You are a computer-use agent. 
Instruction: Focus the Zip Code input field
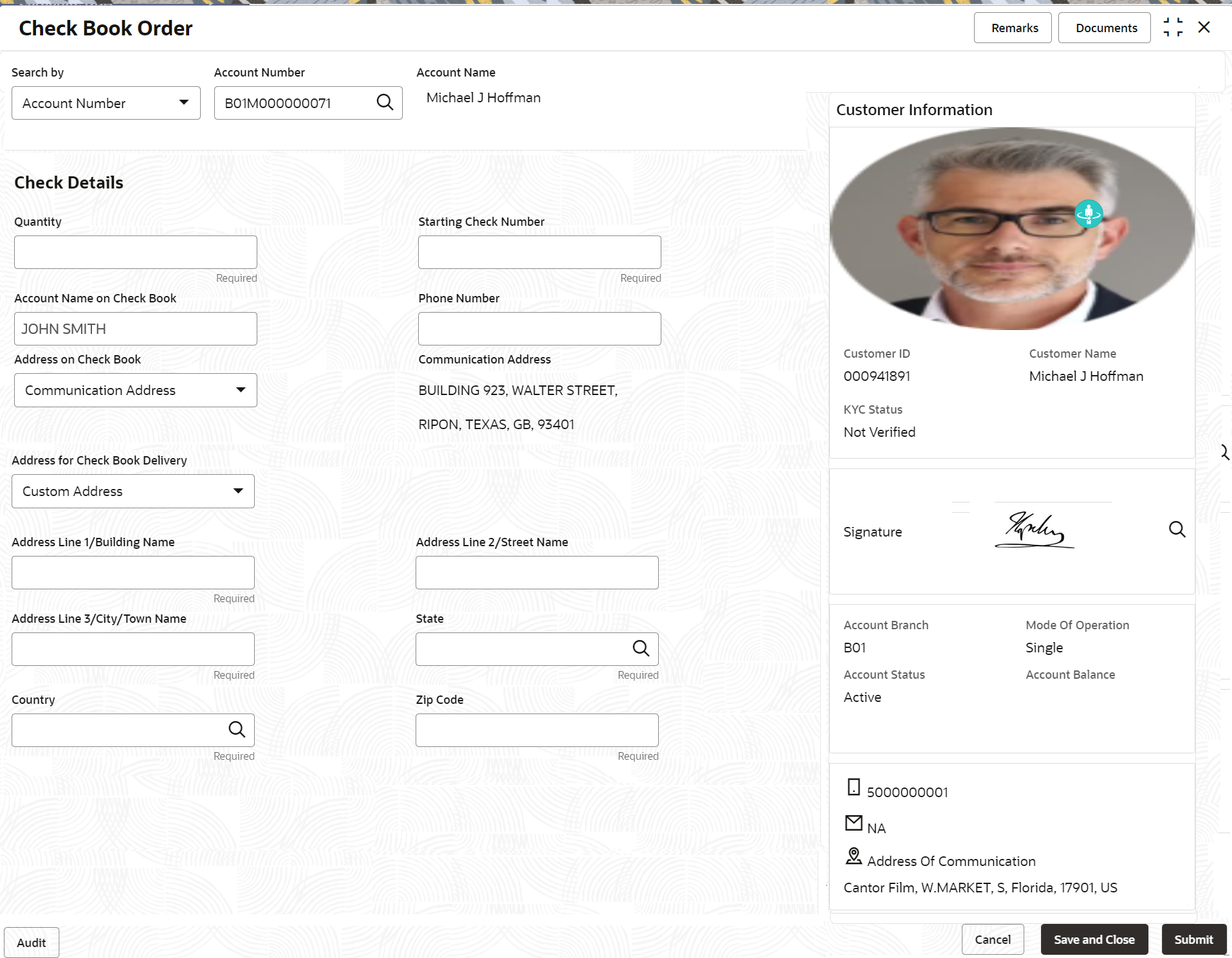pyautogui.click(x=537, y=730)
